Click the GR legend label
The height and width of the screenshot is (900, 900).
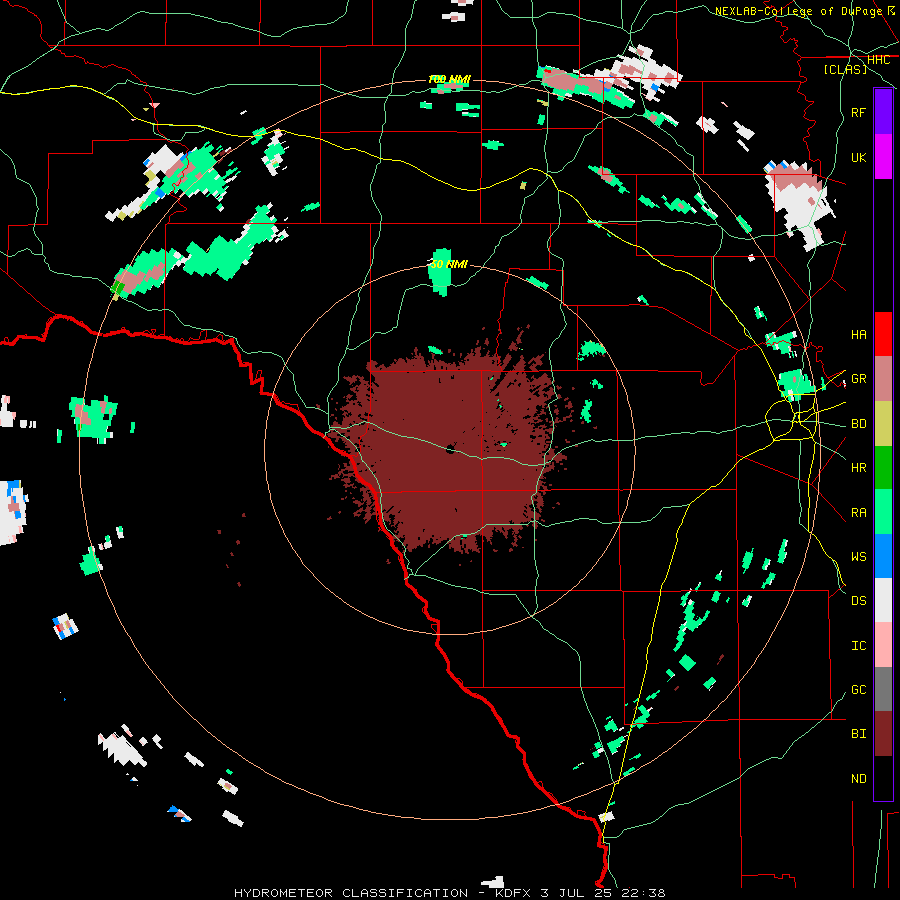(x=859, y=379)
